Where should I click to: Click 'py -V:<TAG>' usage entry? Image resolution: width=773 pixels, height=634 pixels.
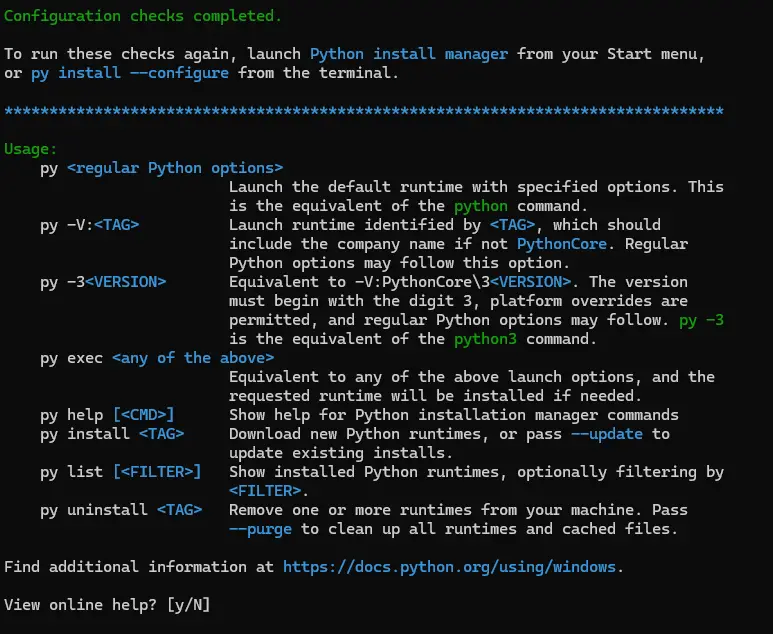[90, 225]
